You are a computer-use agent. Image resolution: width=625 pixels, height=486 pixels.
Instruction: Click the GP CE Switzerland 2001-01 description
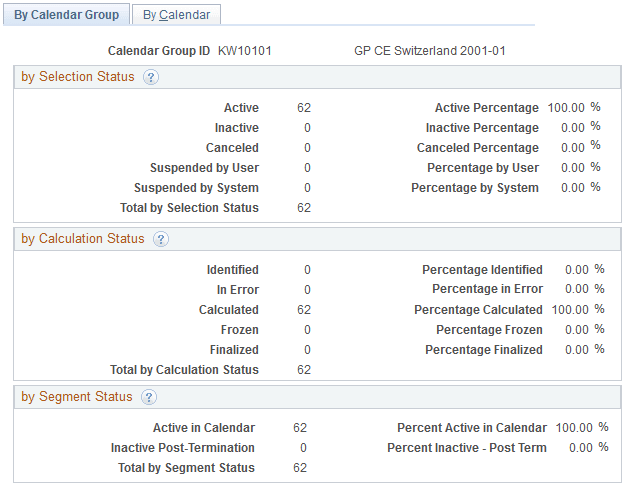click(x=420, y=50)
